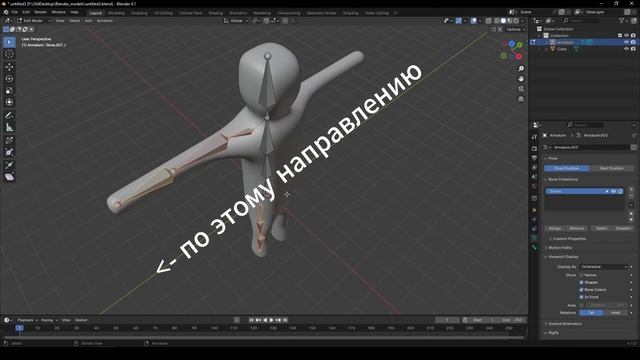640x360 pixels.
Task: Select the Scale tool
Action: (9, 91)
